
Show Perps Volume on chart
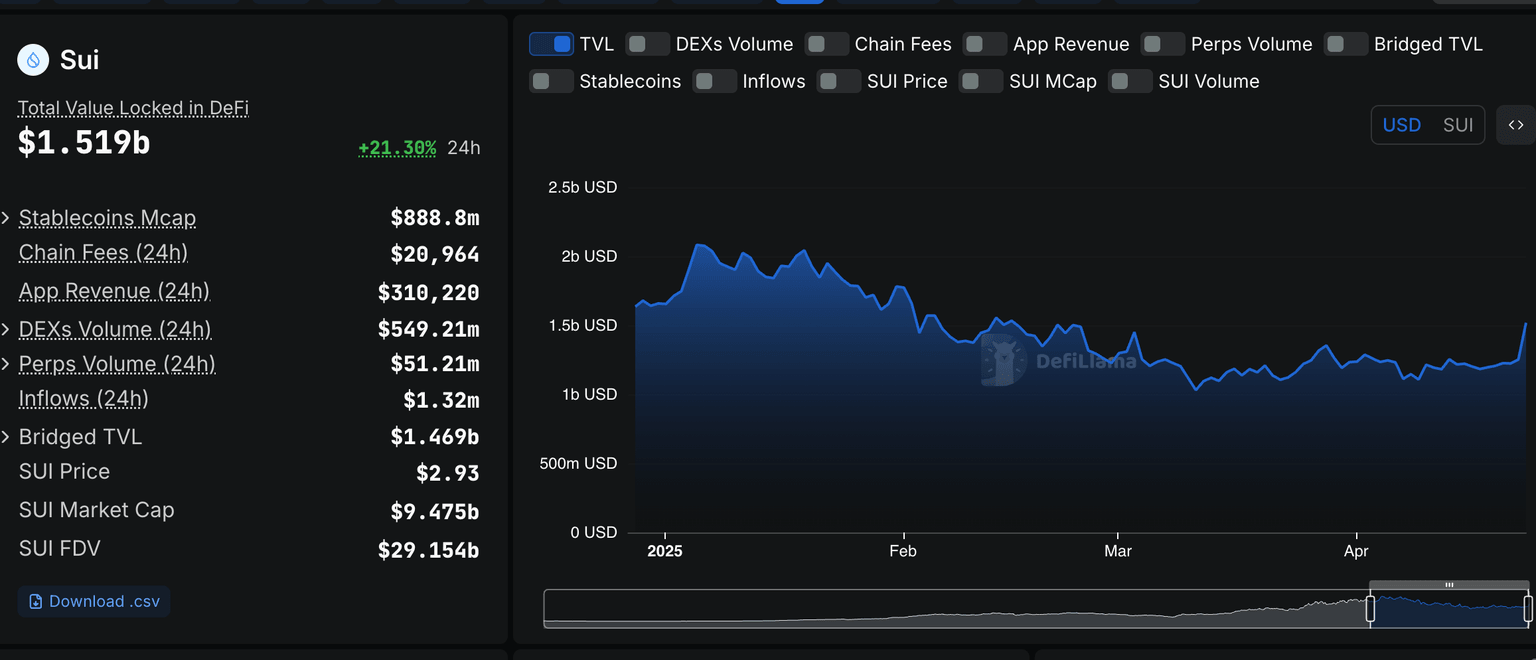[x=1163, y=44]
